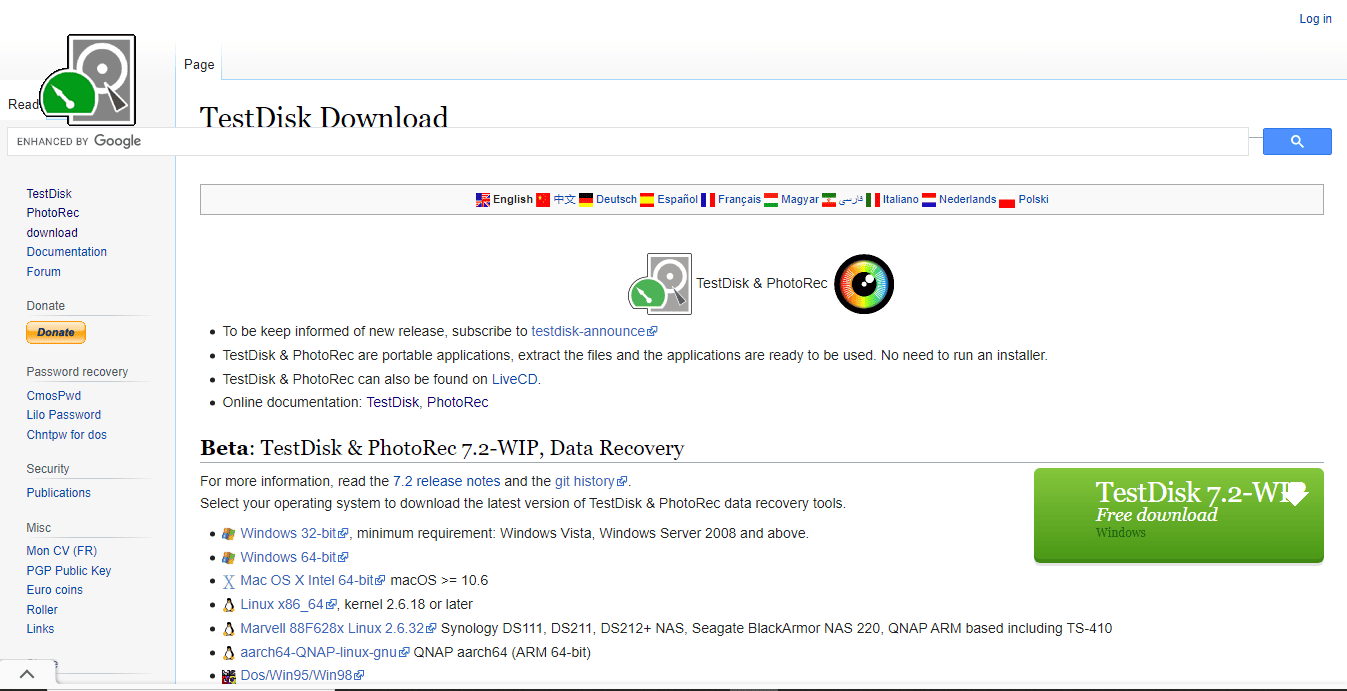Click the Hungarian flag icon

(771, 200)
